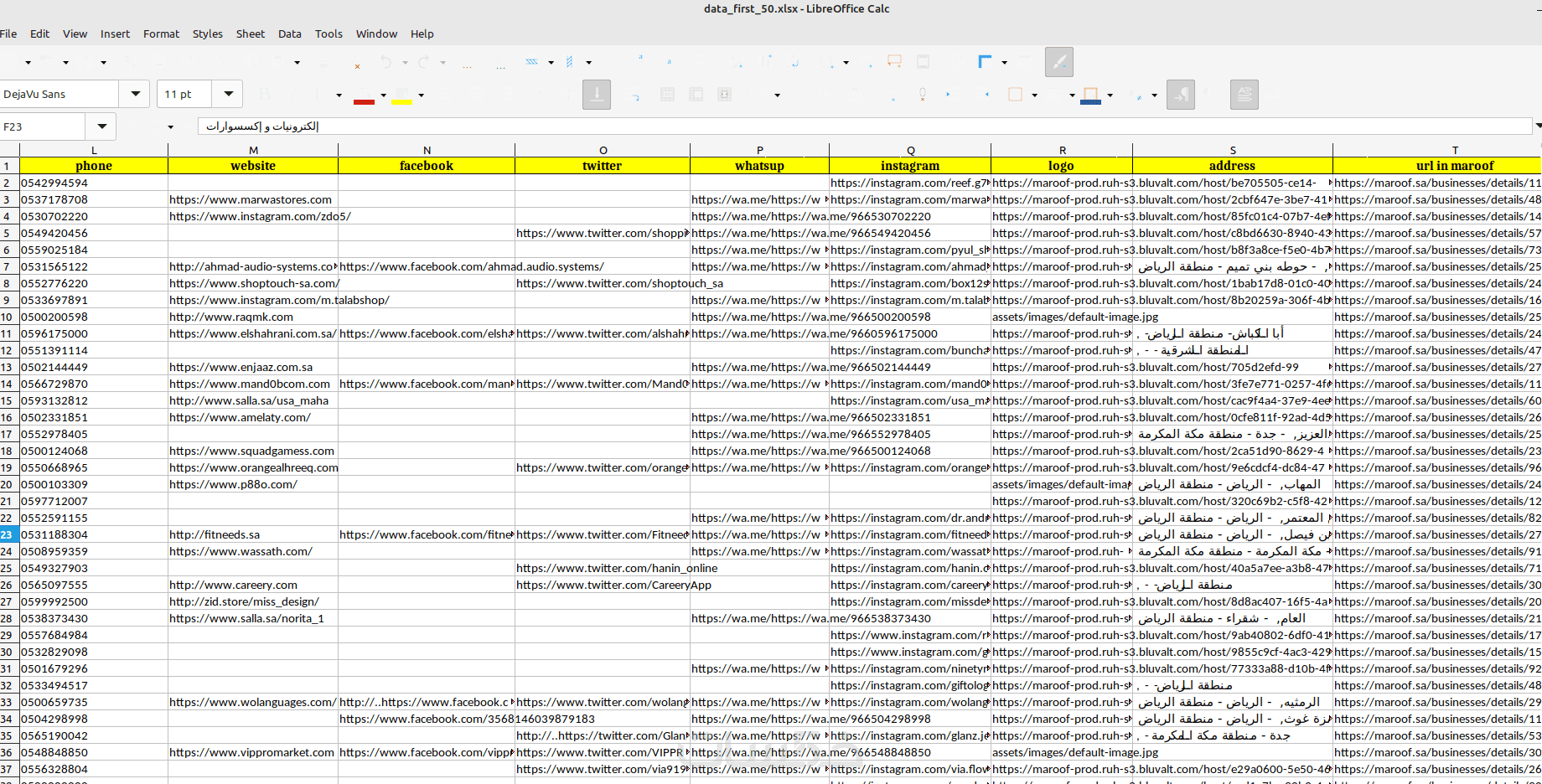Select column M header
Viewport: 1542px width, 784px height.
coord(253,150)
